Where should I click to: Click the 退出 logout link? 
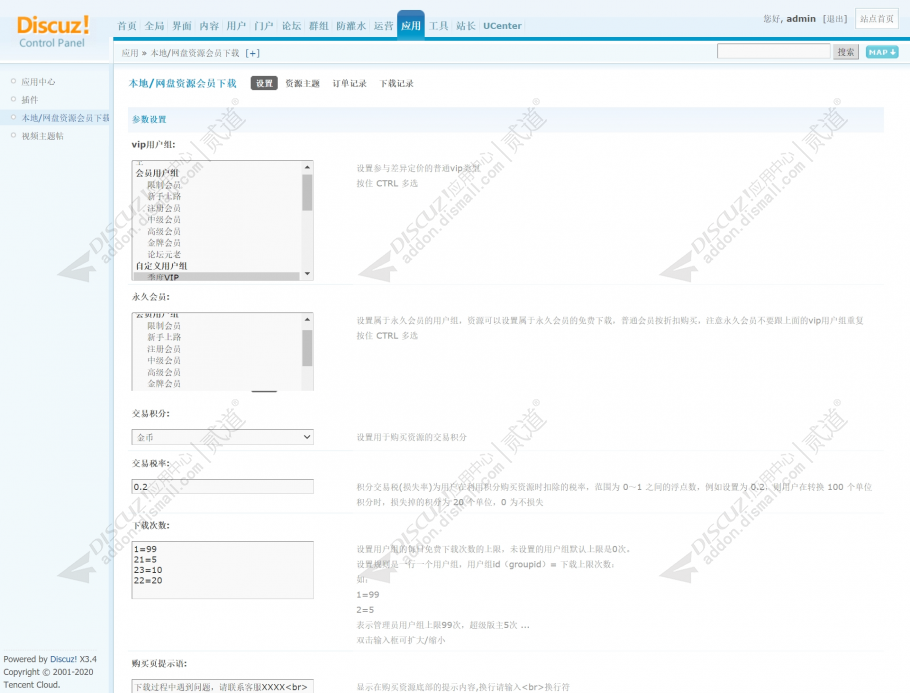coord(835,19)
